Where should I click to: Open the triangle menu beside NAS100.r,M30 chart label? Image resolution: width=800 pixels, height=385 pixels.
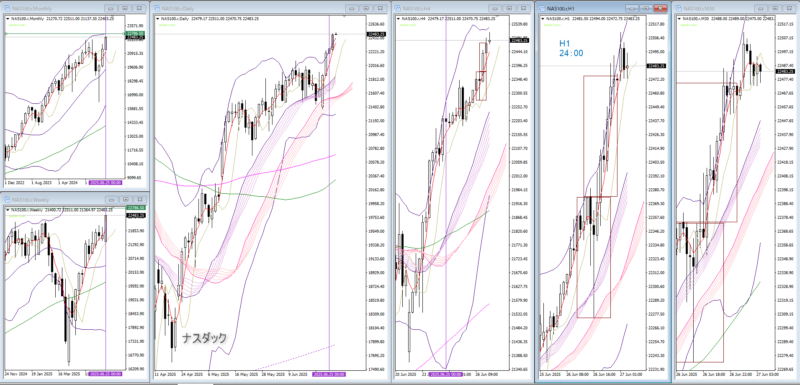click(x=680, y=19)
